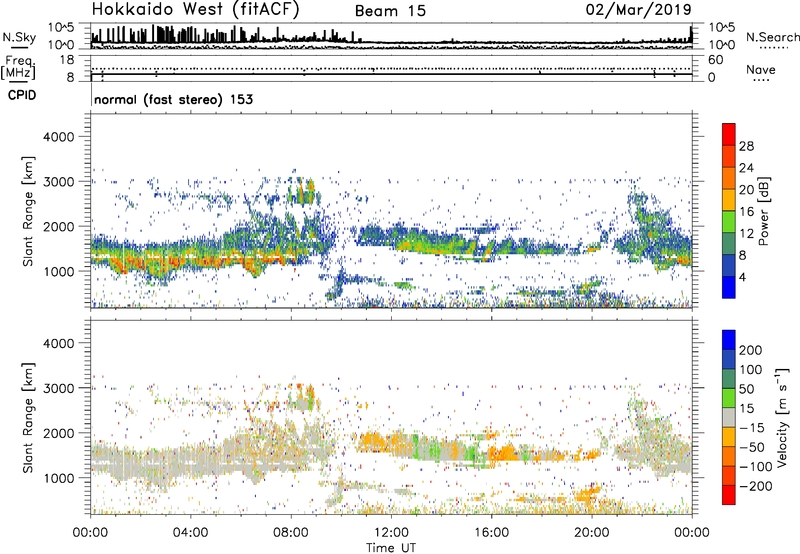Image resolution: width=800 pixels, height=554 pixels.
Task: Pick bright blue bottom segment of Power color bar
Action: (729, 287)
